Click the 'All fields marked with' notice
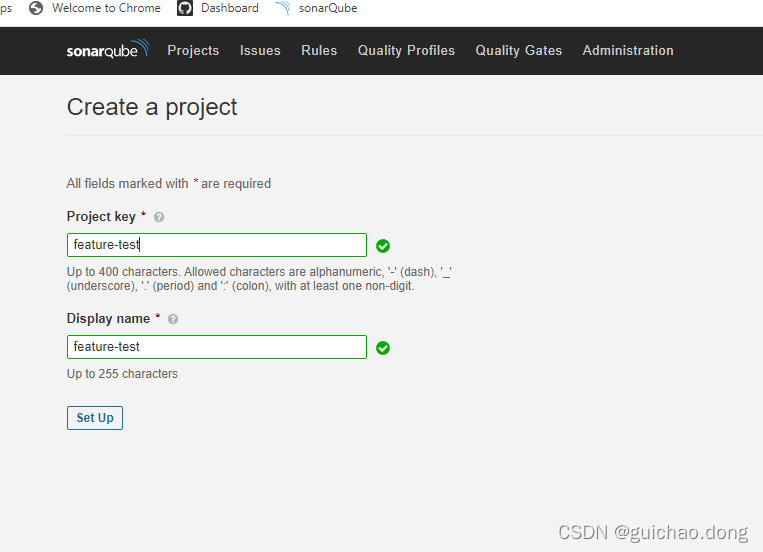 tap(169, 184)
